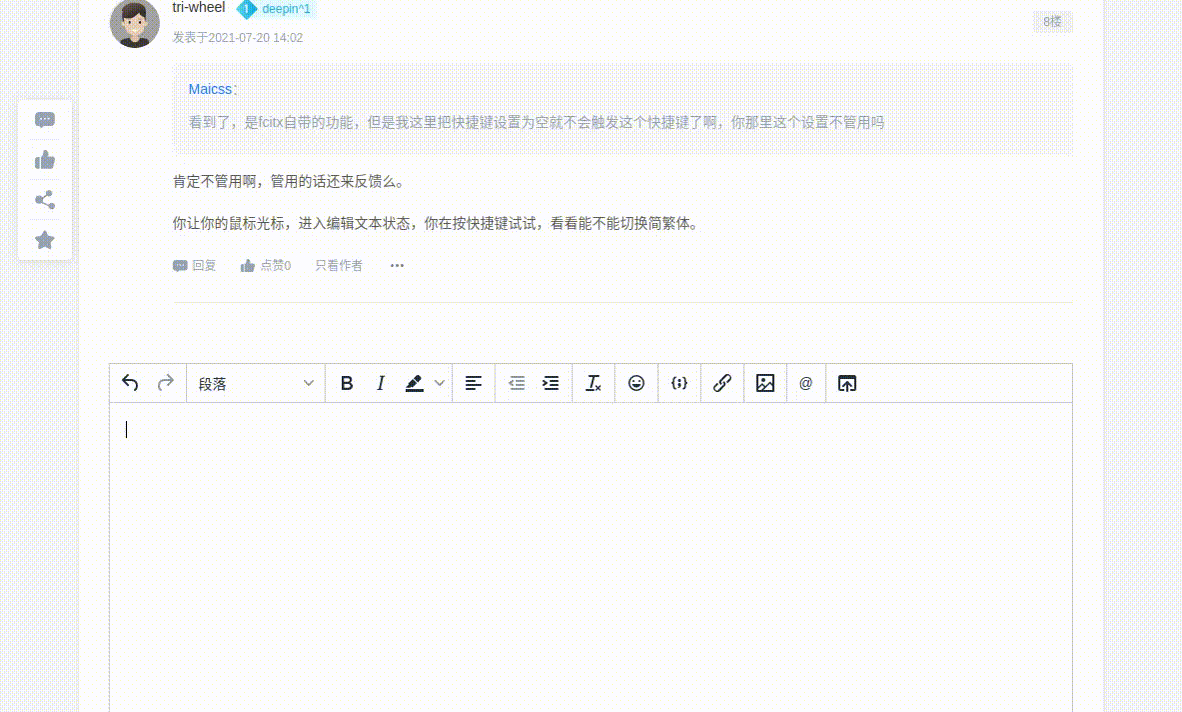
Task: Toggle 只看作者 author-only filter
Action: click(x=339, y=266)
